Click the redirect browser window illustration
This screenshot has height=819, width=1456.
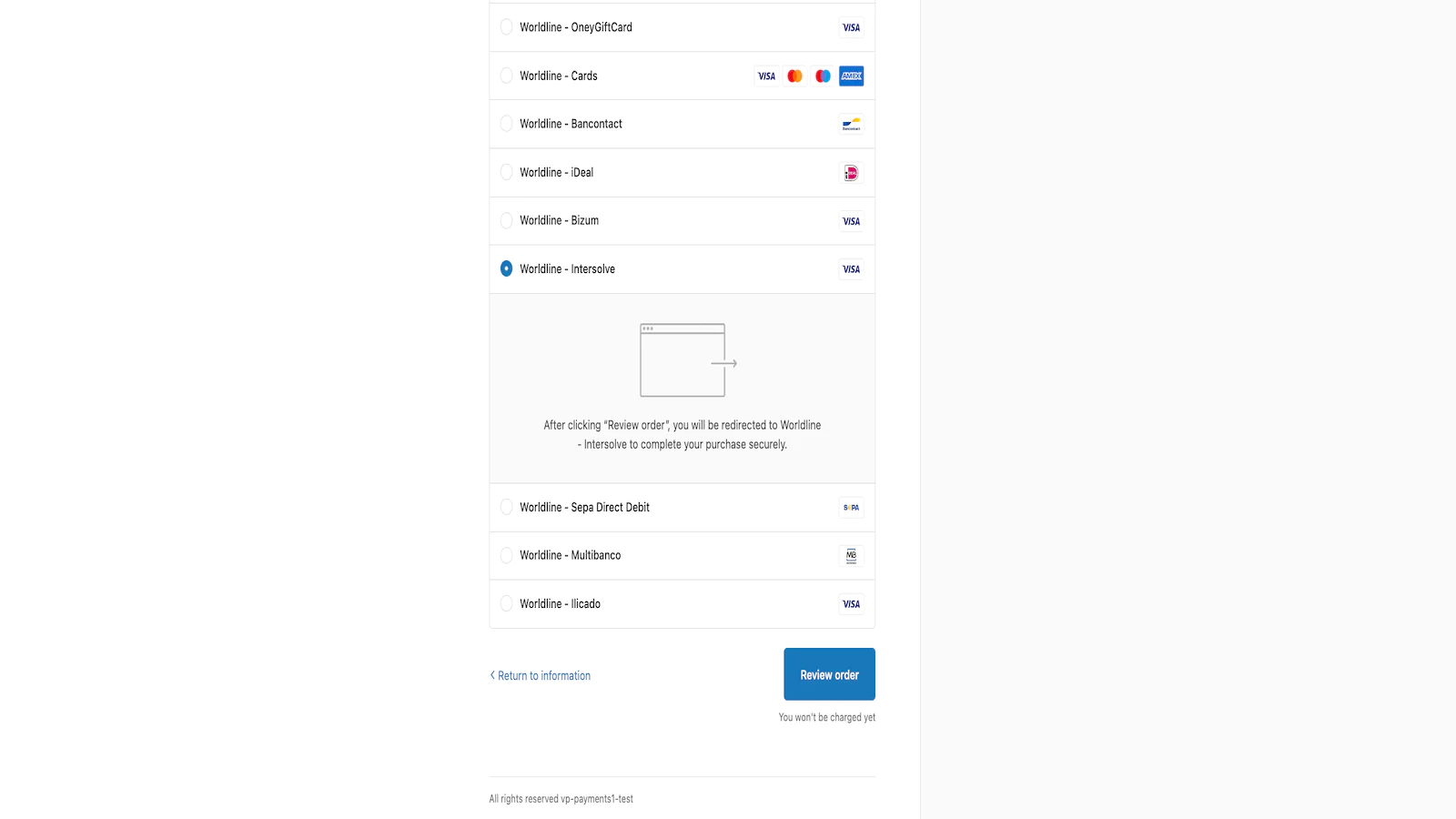[688, 360]
